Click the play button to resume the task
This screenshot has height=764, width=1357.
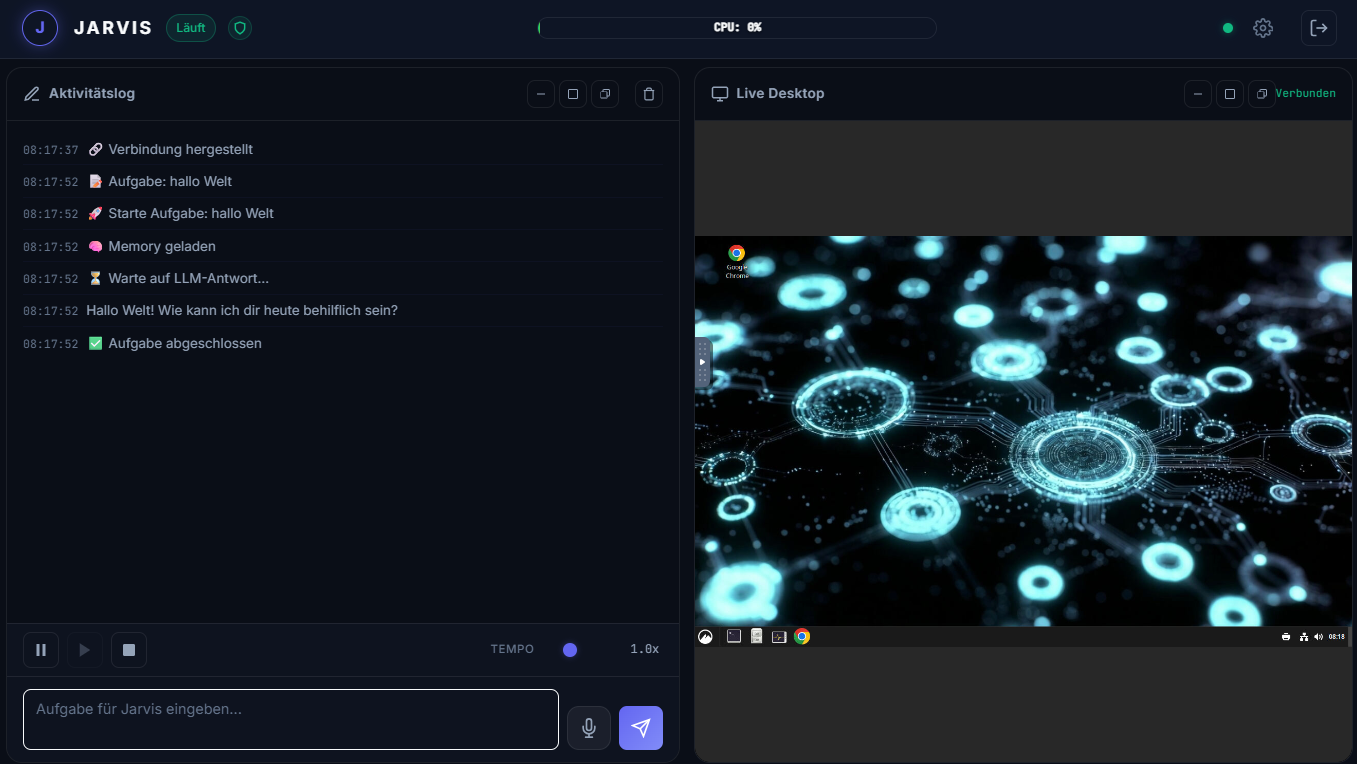coord(85,650)
